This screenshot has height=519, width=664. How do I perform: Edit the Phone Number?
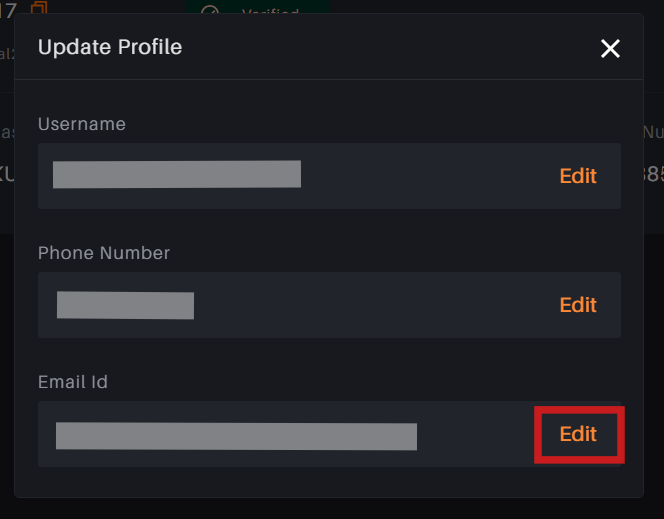[578, 305]
